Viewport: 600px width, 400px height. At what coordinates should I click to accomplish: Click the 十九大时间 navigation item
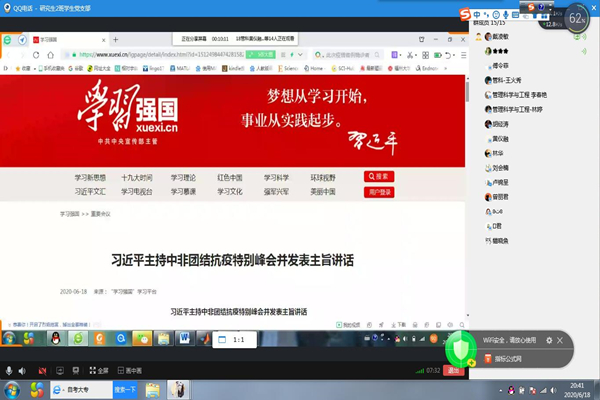(x=137, y=178)
